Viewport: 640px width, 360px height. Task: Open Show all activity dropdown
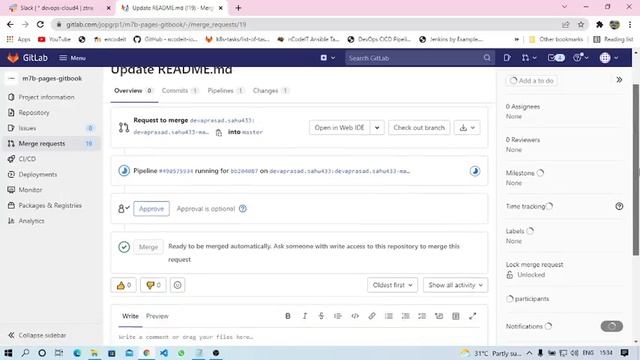[456, 285]
